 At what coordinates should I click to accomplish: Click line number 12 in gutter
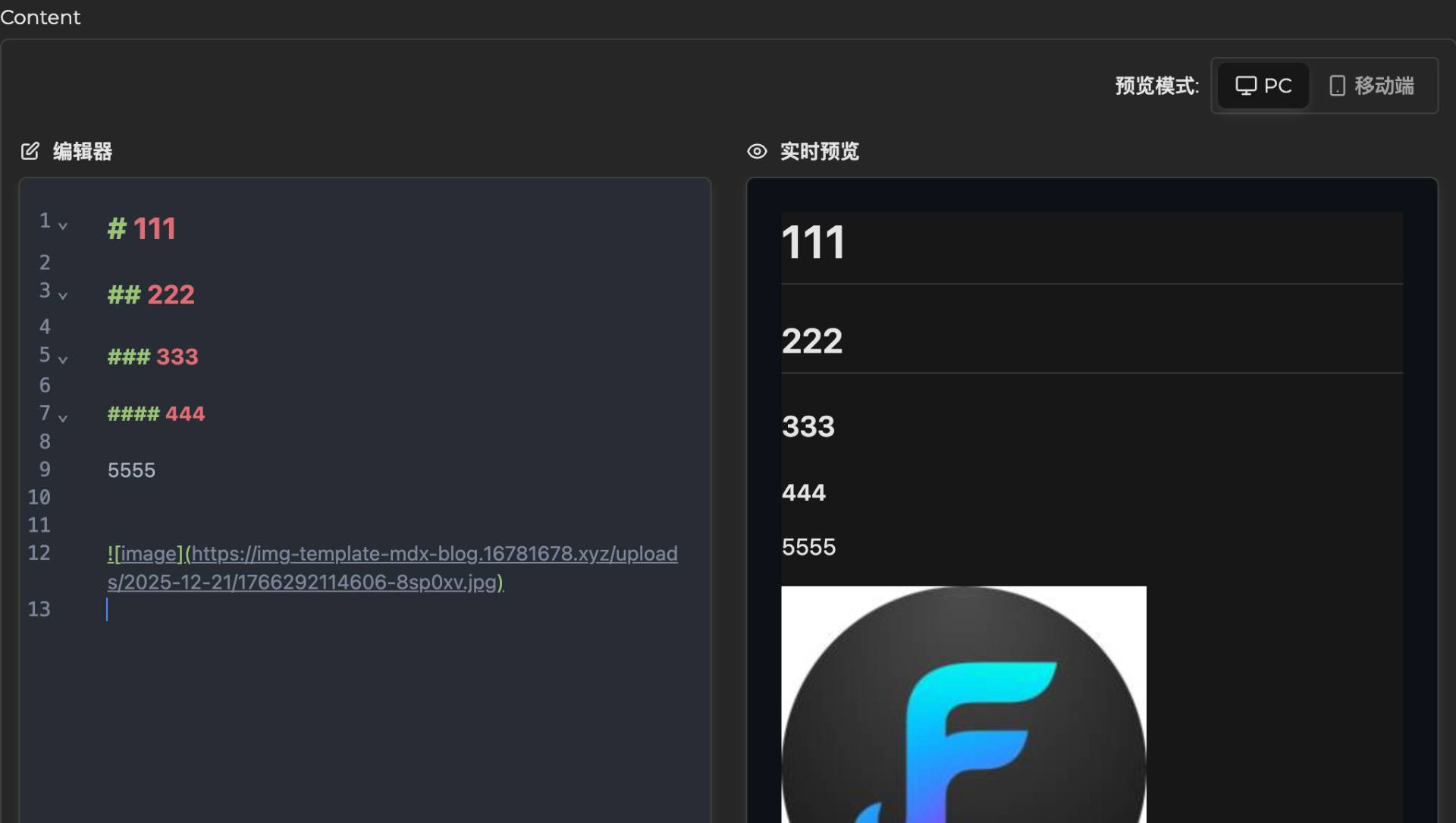point(39,553)
